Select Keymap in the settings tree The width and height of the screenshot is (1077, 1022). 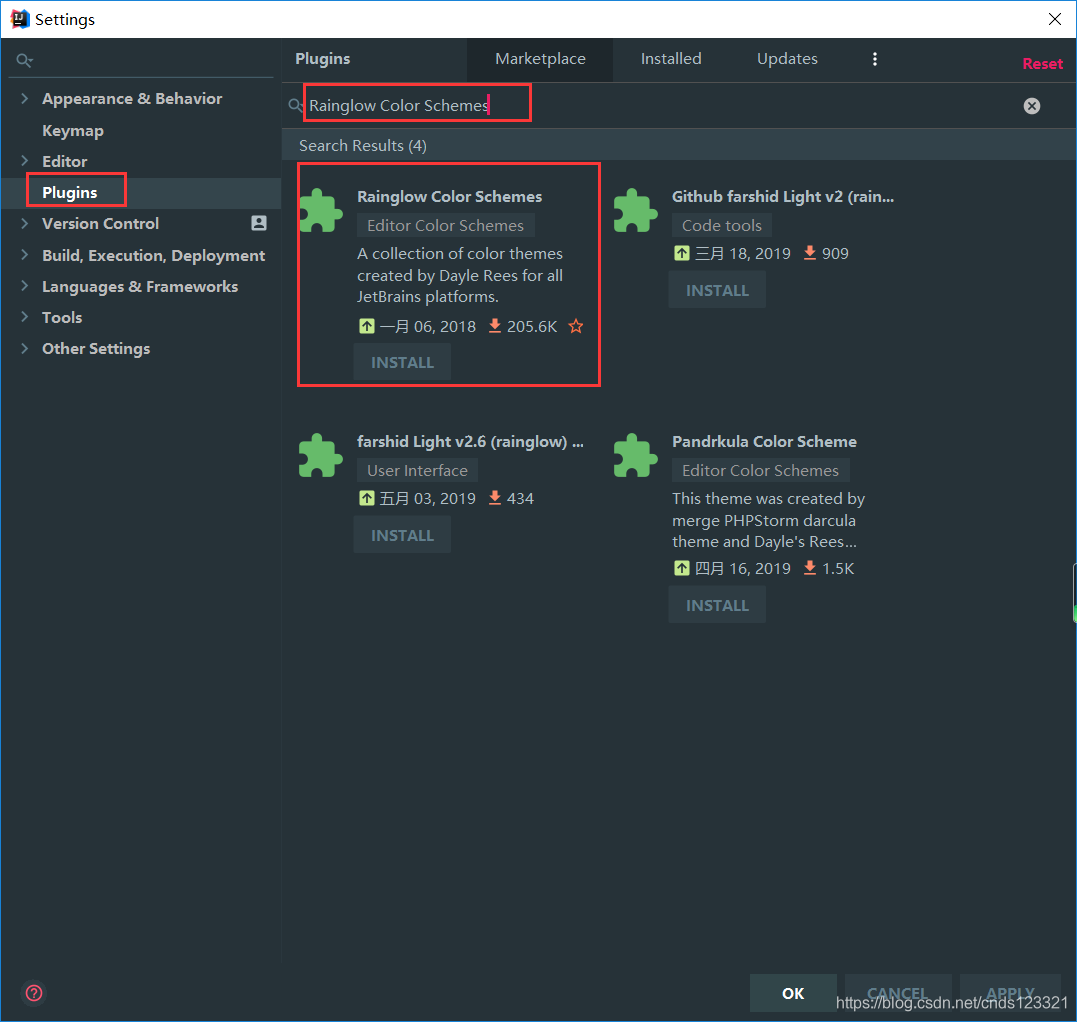pyautogui.click(x=73, y=130)
